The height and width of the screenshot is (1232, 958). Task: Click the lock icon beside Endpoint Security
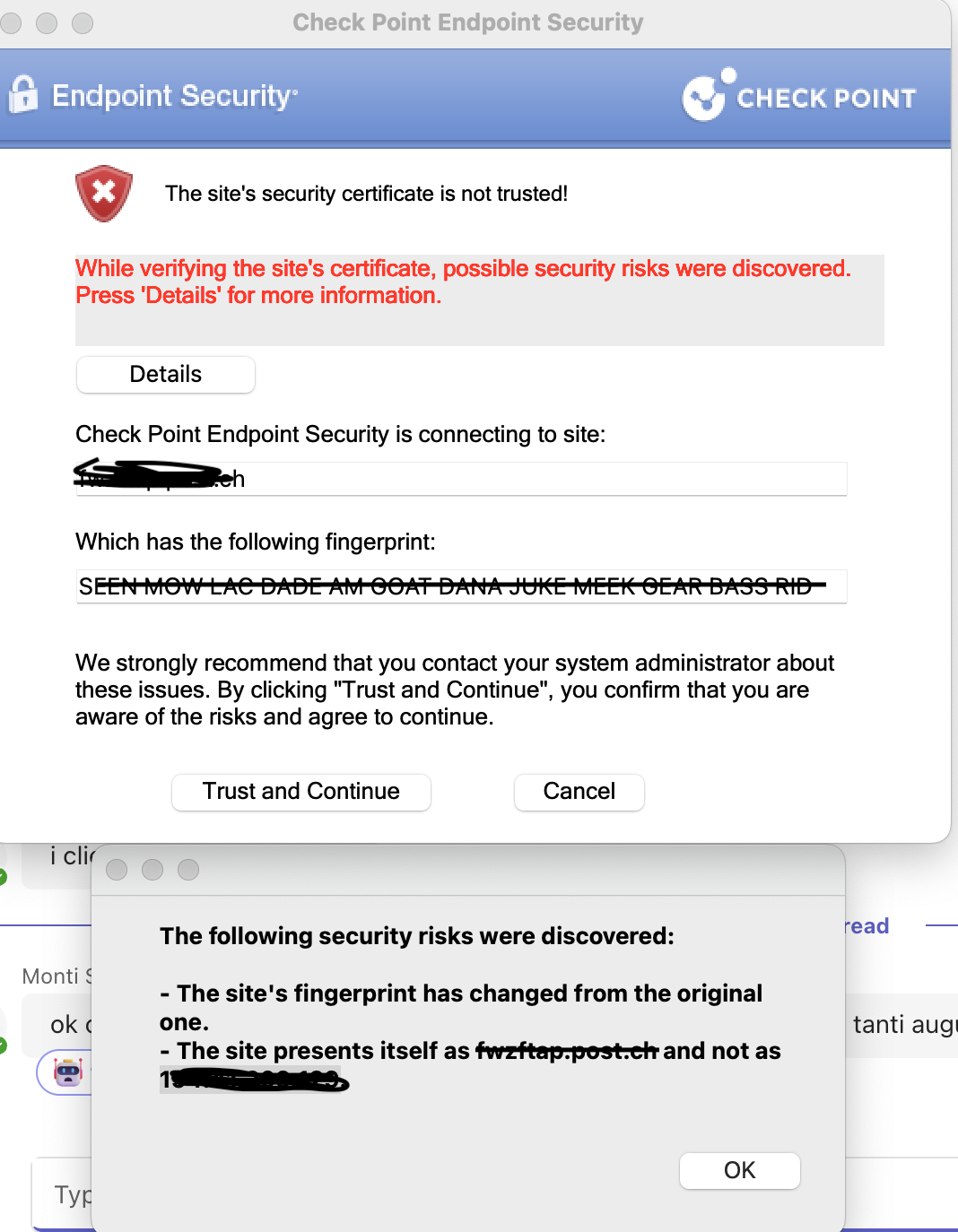24,95
